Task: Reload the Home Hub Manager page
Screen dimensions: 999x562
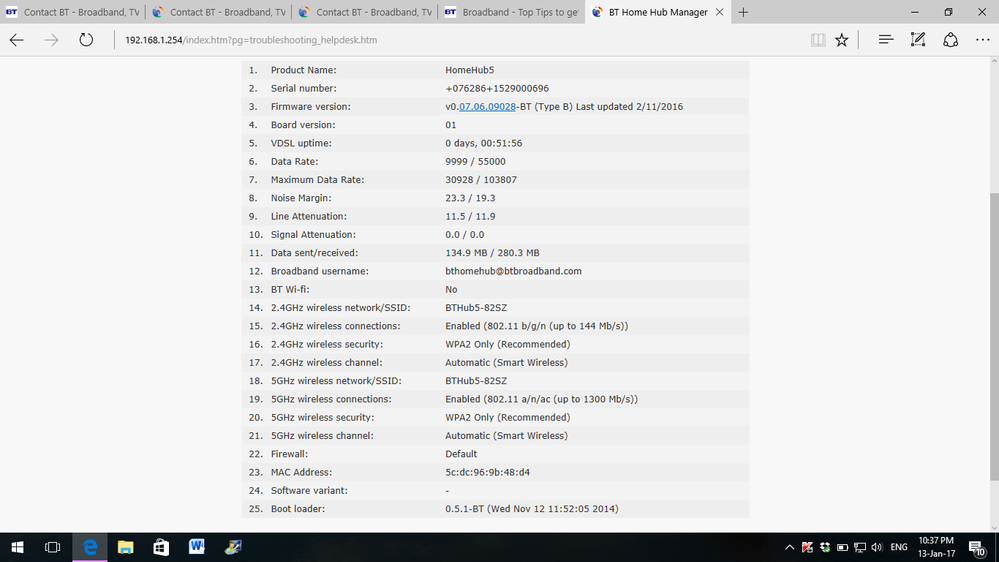Action: (86, 40)
